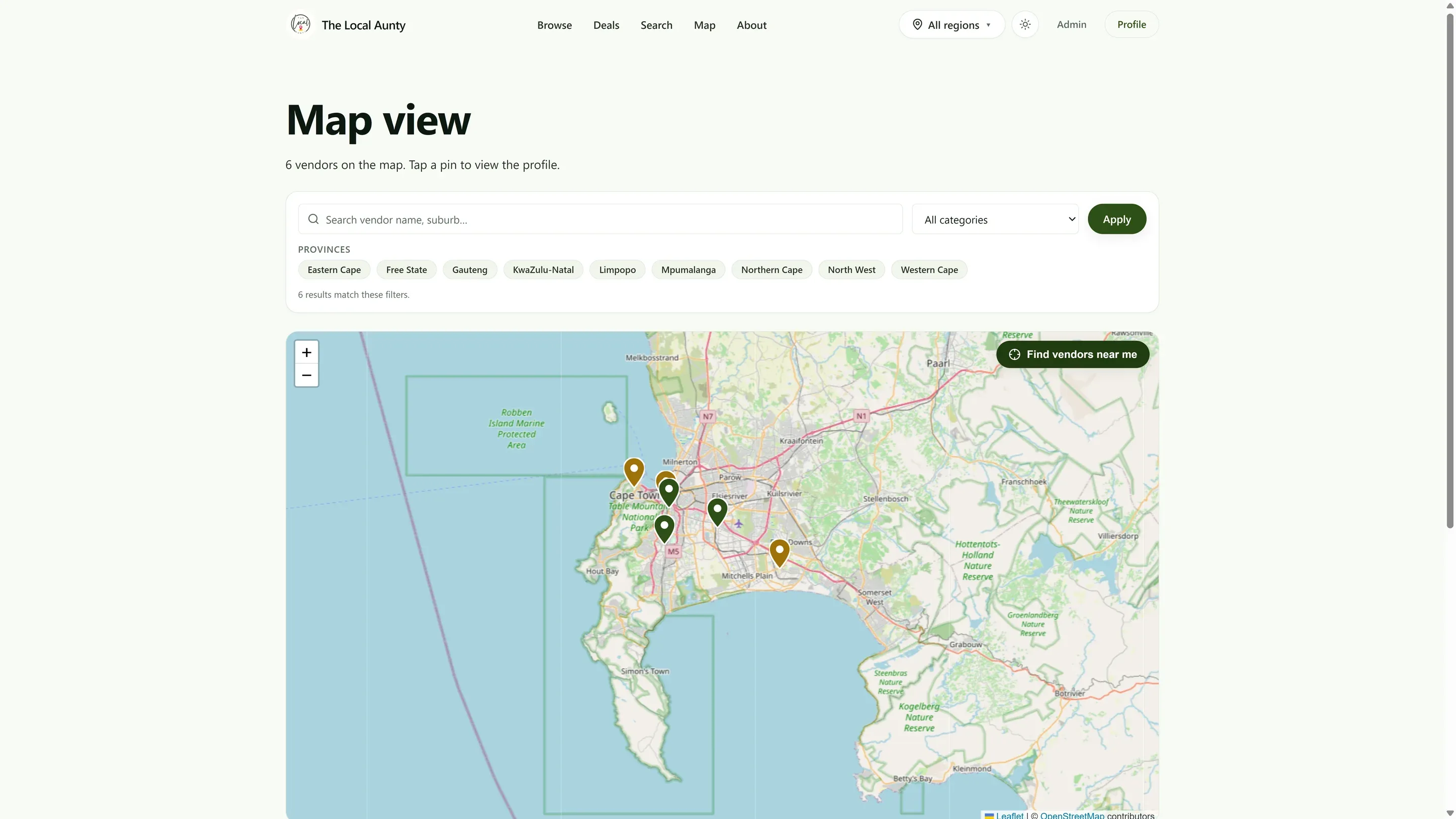Toggle the Eastern Cape province chip
1456x819 pixels.
334,269
